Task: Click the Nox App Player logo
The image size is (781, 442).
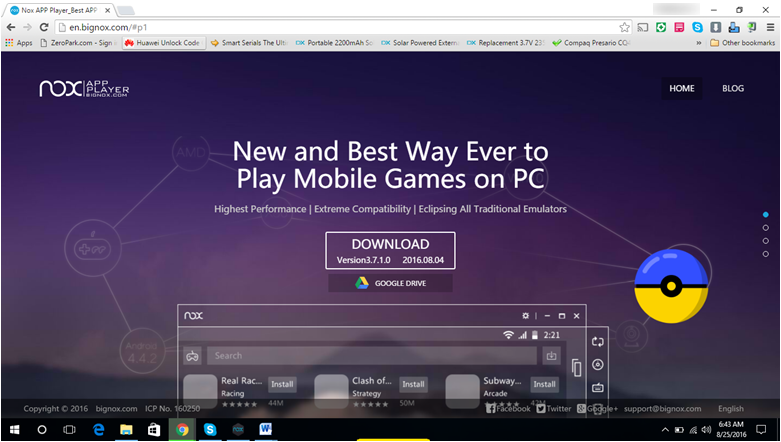Action: pos(84,88)
